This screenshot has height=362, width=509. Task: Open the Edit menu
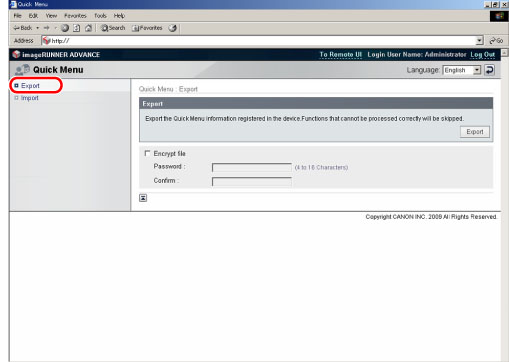pos(33,16)
